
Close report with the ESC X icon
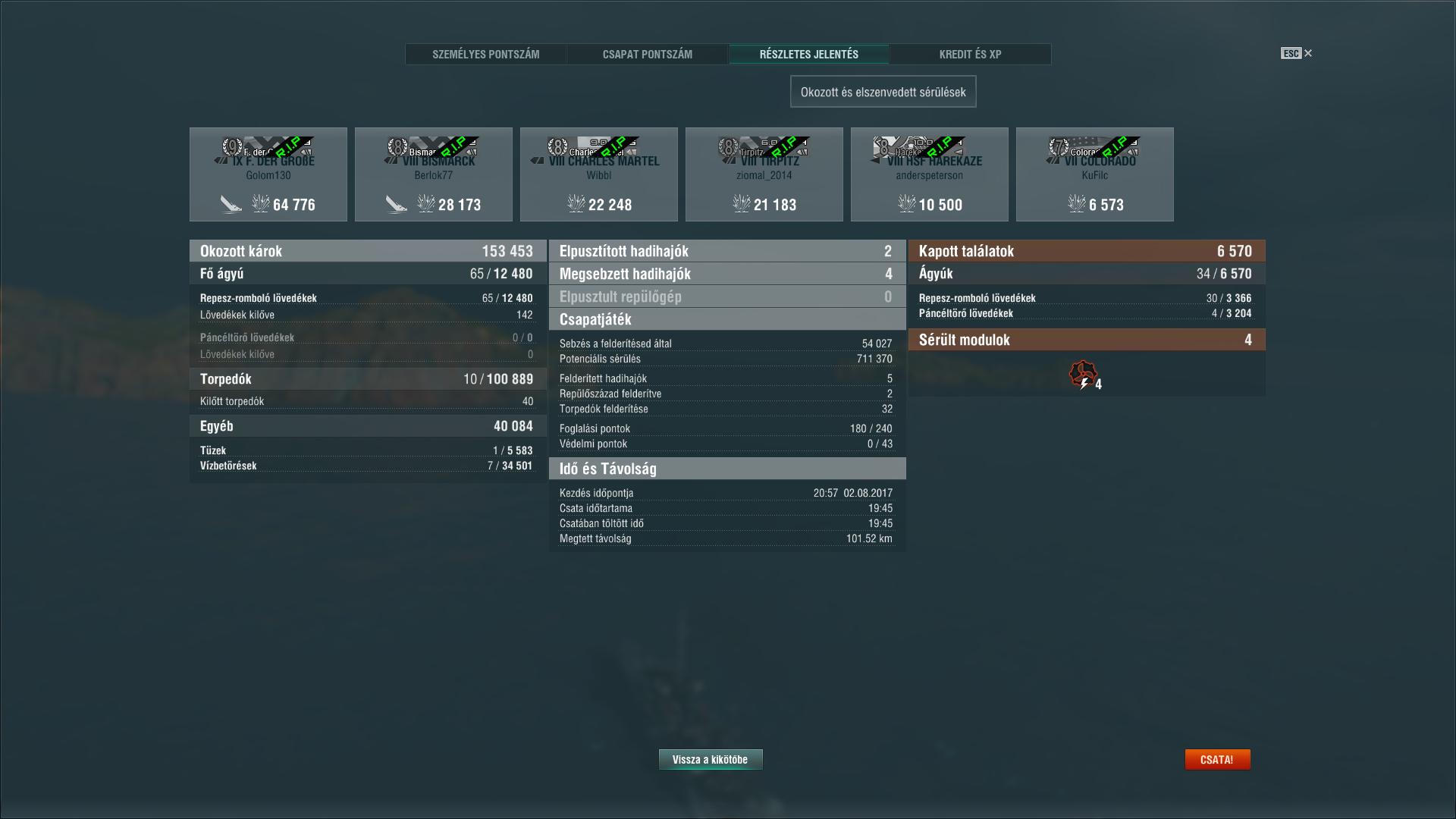1297,53
